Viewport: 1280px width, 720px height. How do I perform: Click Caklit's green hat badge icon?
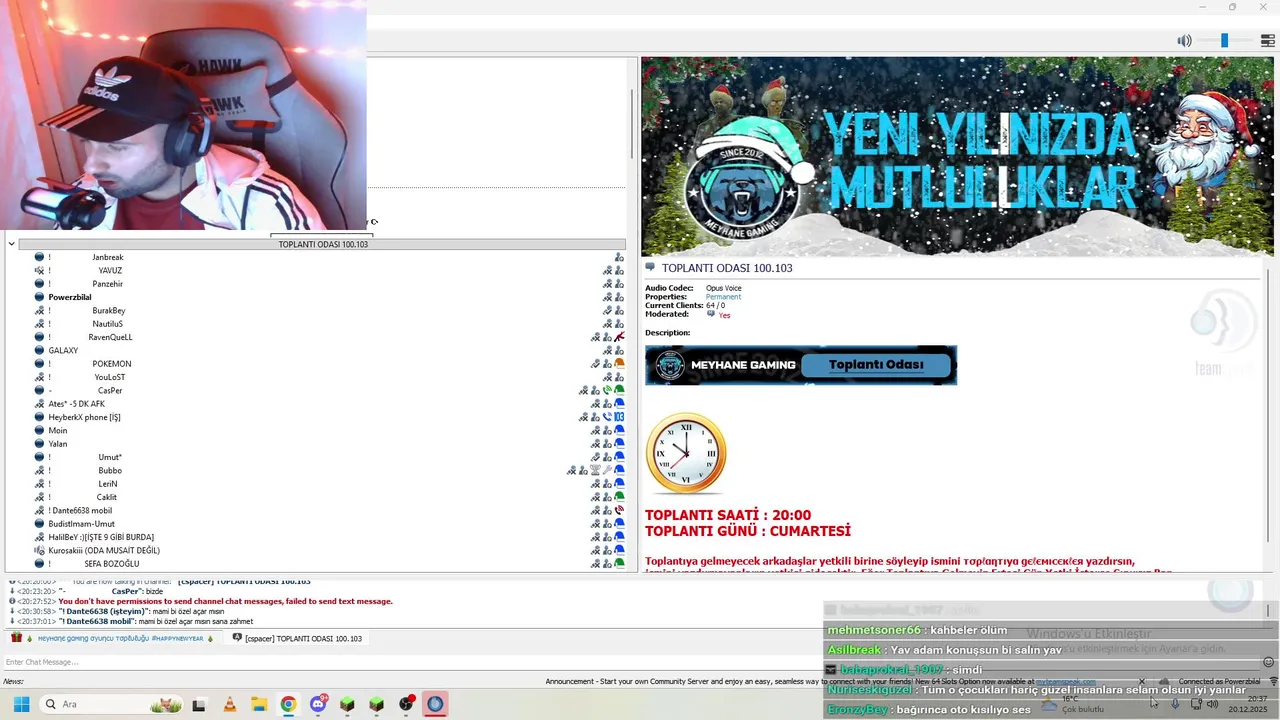point(619,497)
